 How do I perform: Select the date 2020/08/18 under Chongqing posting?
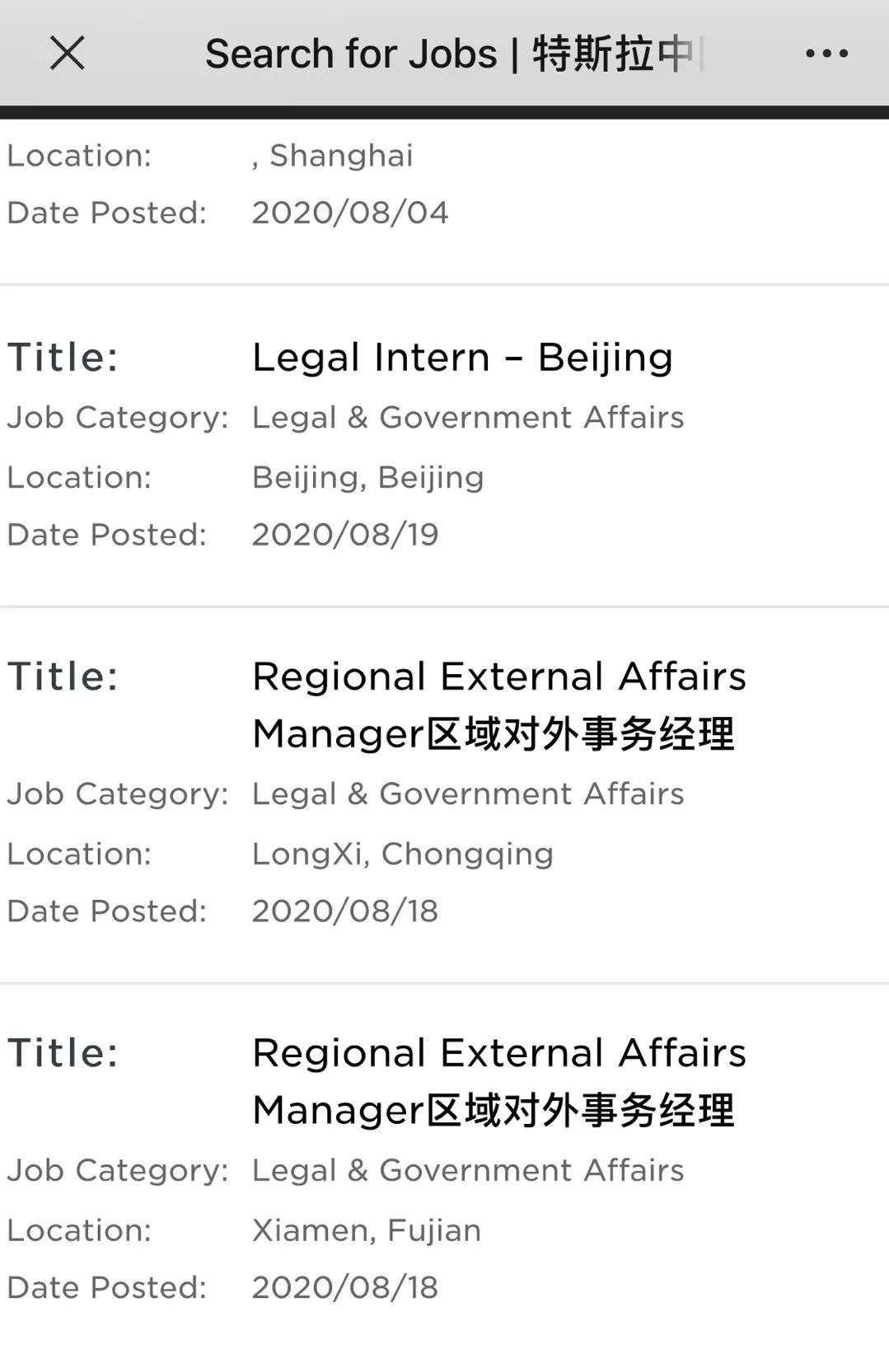344,911
